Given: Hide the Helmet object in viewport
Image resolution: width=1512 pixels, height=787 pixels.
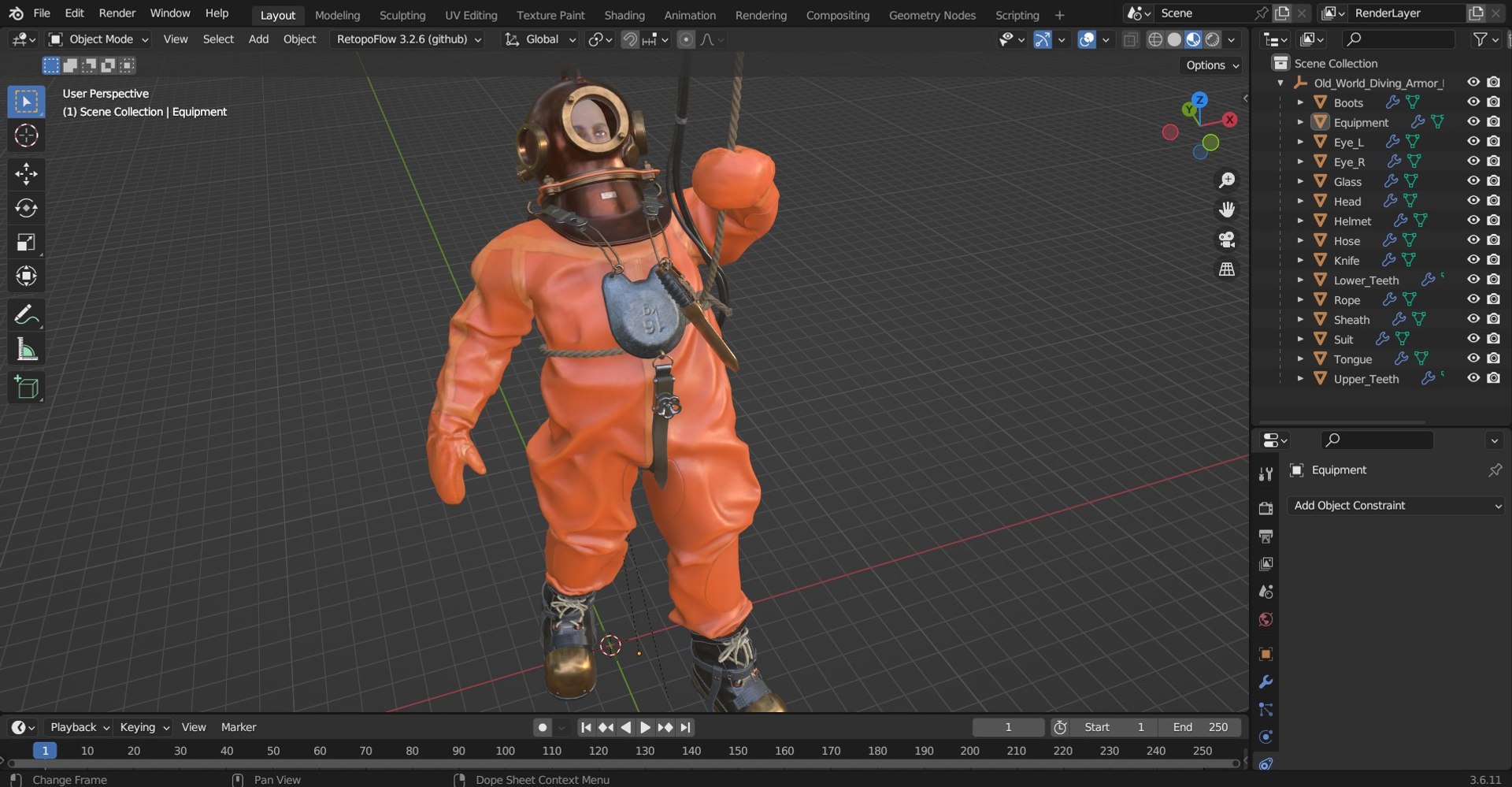Looking at the screenshot, I should pos(1473,221).
